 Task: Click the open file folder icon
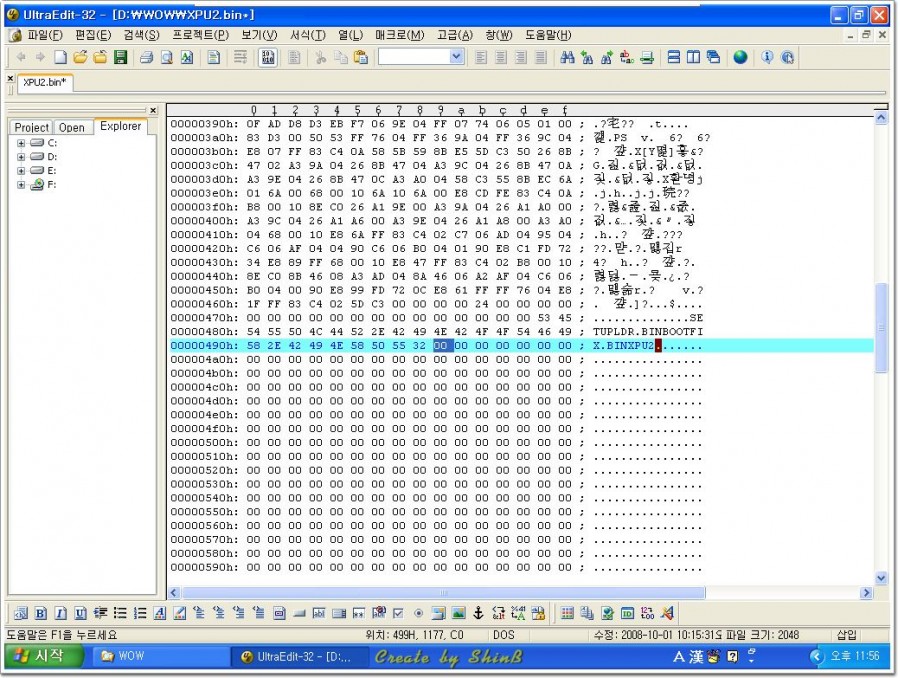80,57
